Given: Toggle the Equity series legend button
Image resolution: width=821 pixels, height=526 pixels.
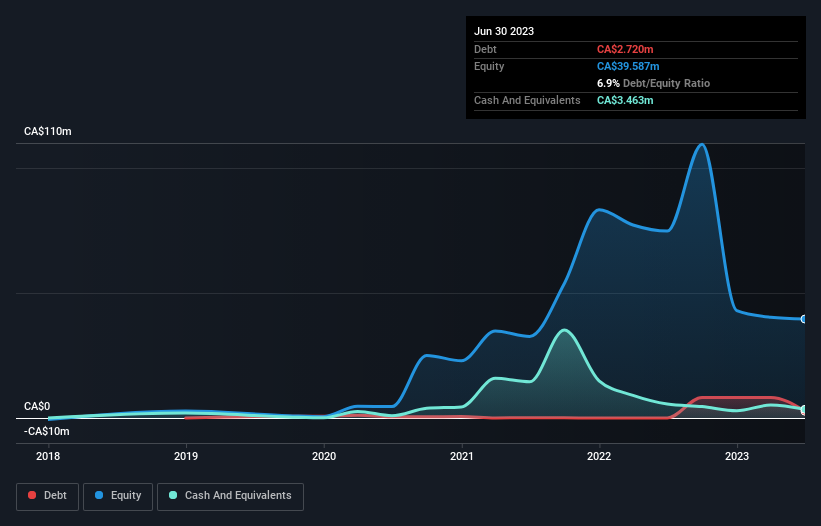Looking at the screenshot, I should [x=118, y=496].
